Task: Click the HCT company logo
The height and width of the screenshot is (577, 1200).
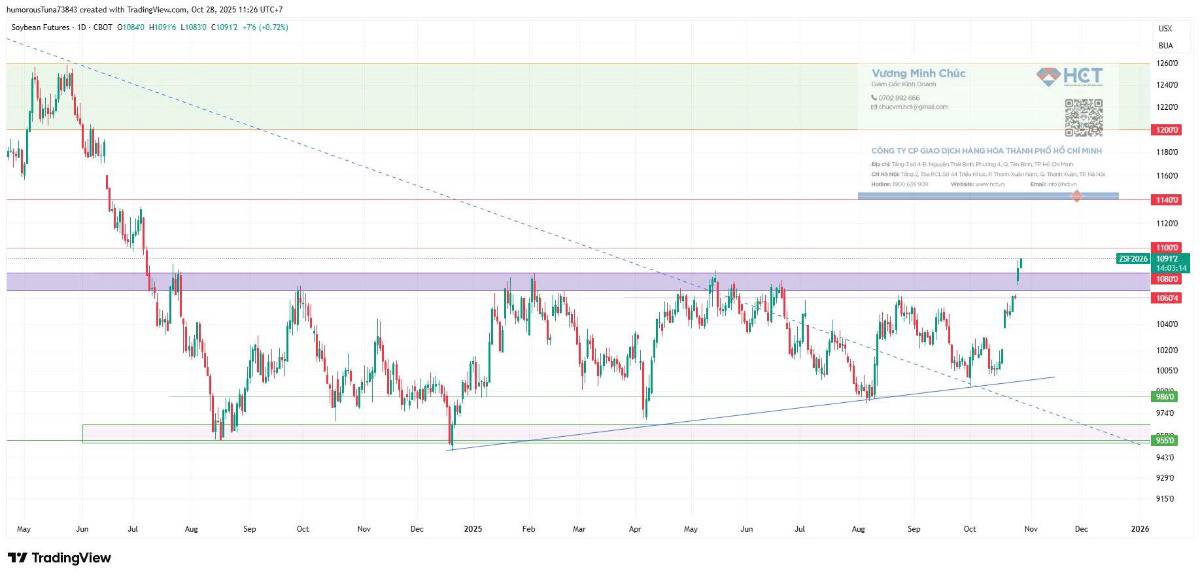Action: point(1070,77)
